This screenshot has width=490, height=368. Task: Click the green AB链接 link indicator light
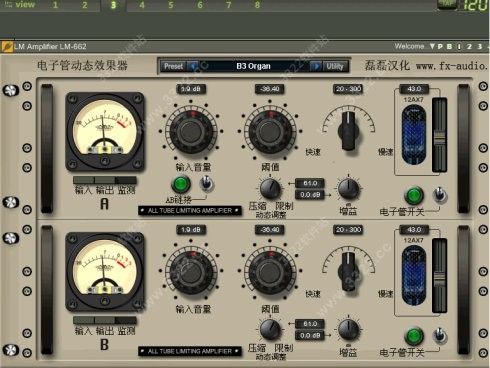181,184
